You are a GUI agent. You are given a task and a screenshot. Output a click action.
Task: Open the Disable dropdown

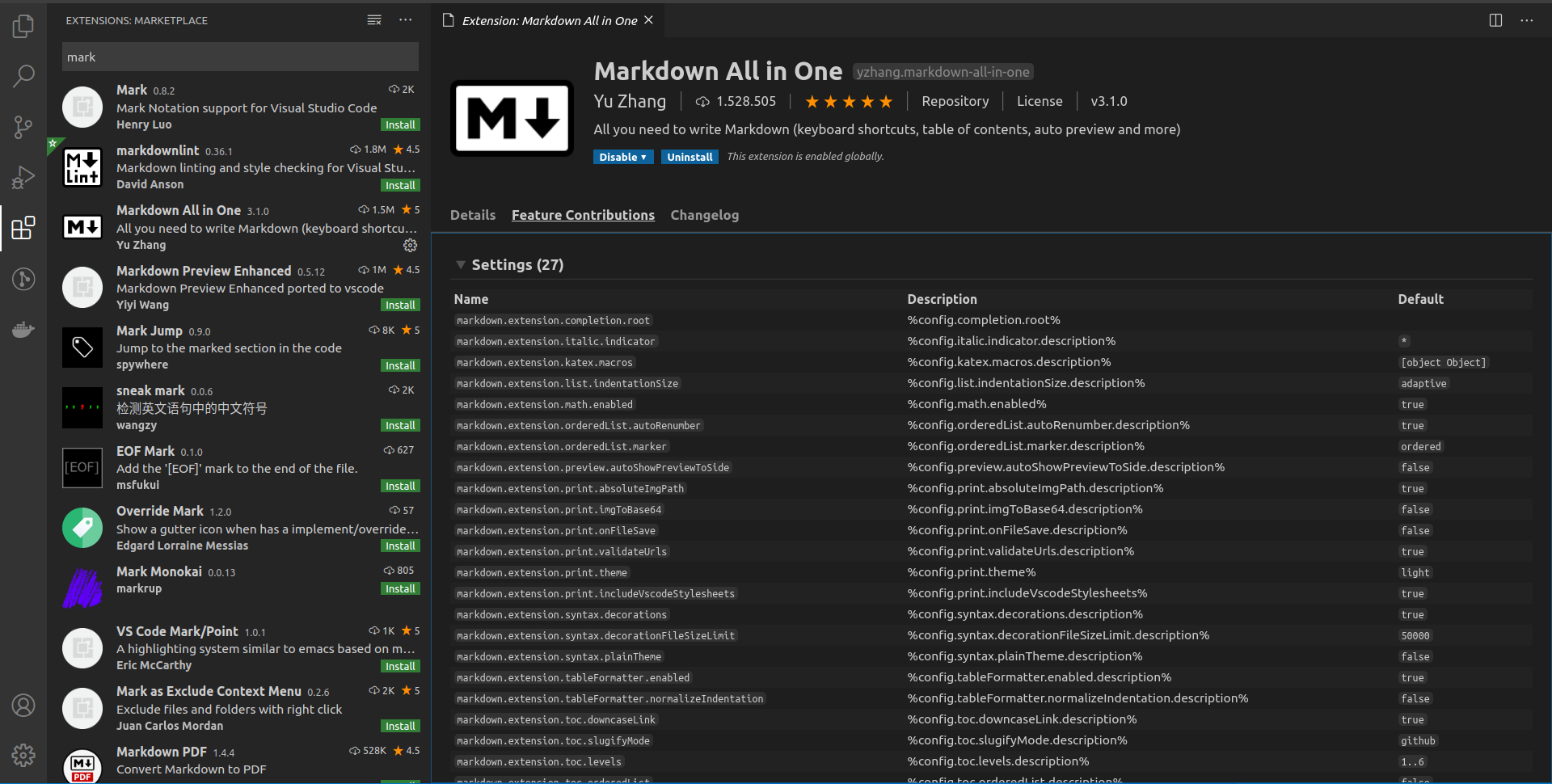pos(622,157)
